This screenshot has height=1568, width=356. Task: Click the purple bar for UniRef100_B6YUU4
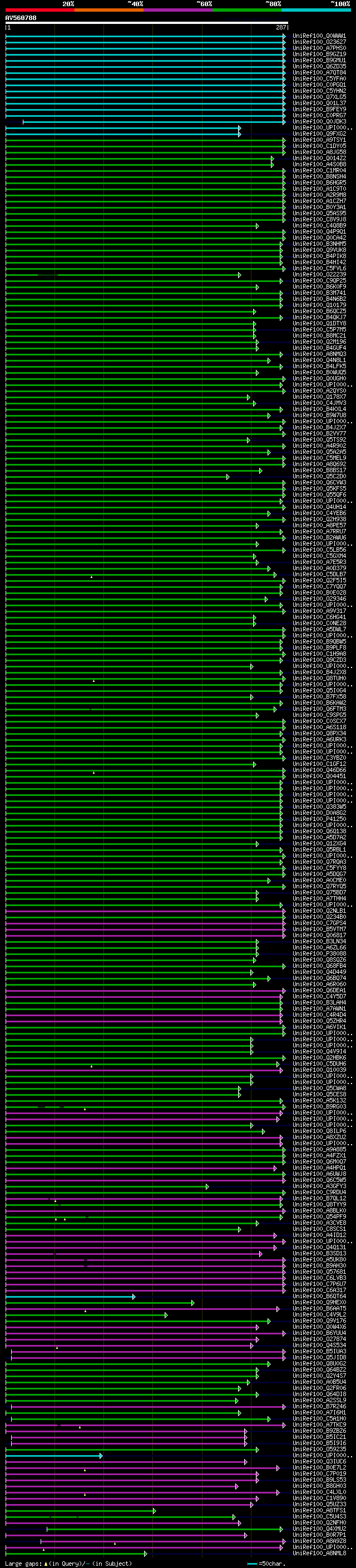(145, 1333)
